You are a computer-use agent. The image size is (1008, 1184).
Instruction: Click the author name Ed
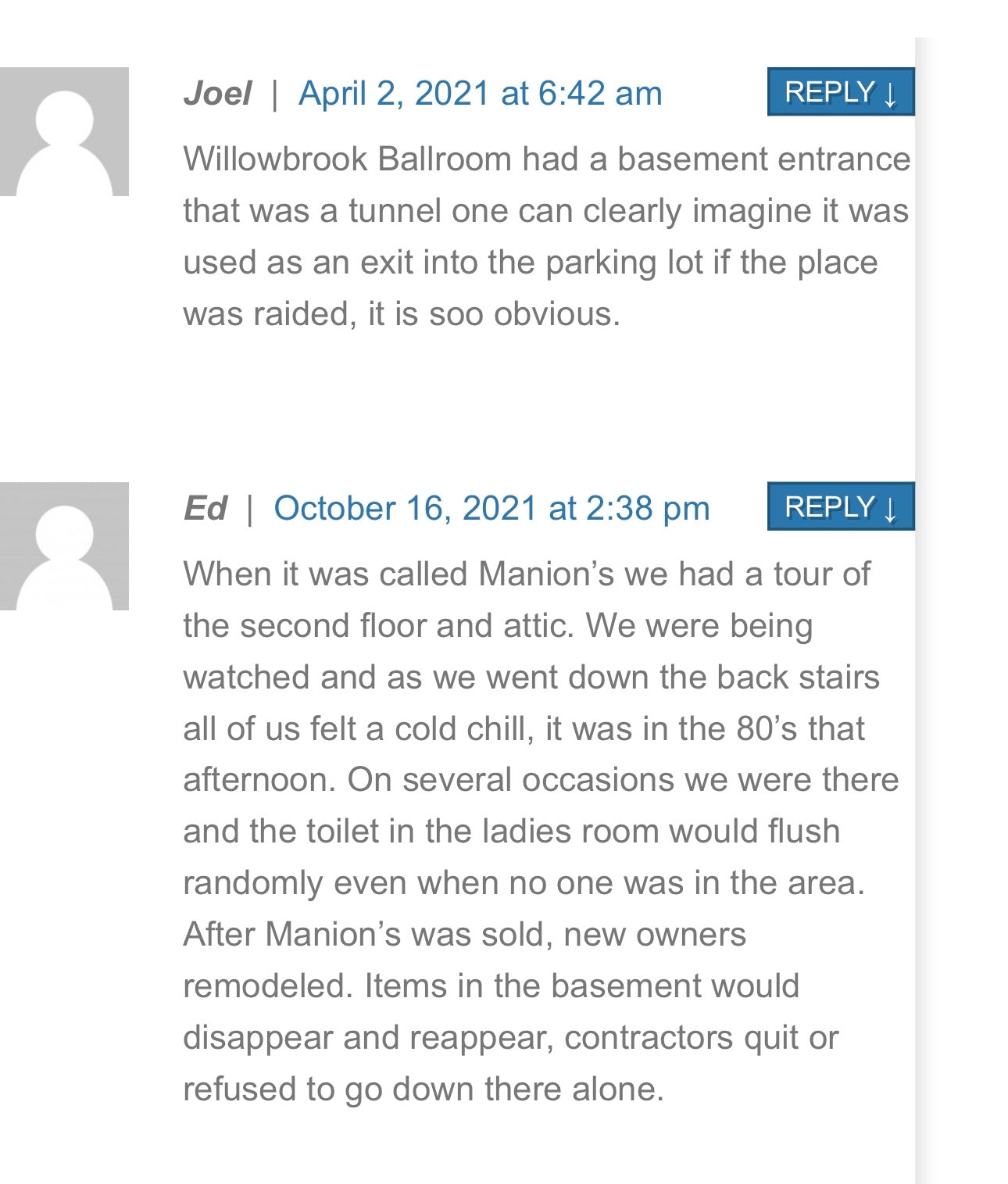pyautogui.click(x=205, y=509)
